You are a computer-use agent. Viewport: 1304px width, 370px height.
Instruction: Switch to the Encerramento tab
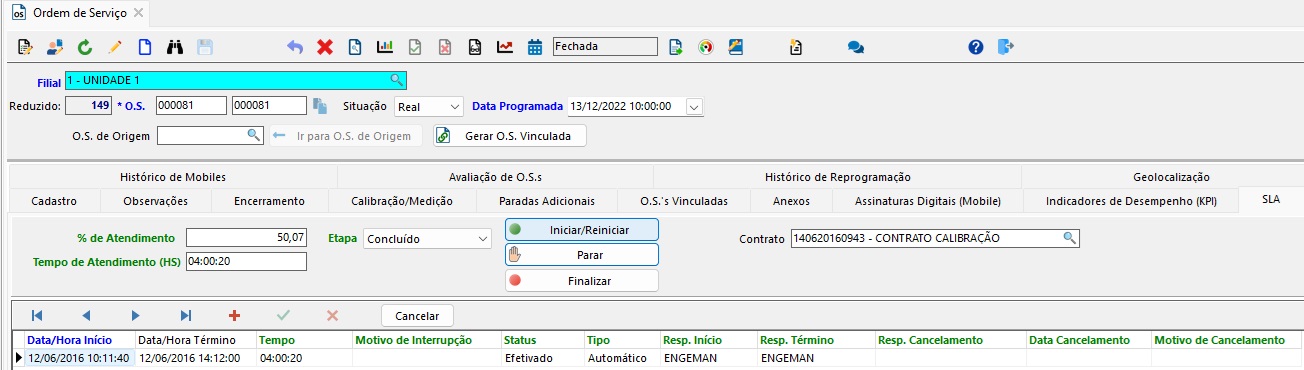pyautogui.click(x=270, y=201)
